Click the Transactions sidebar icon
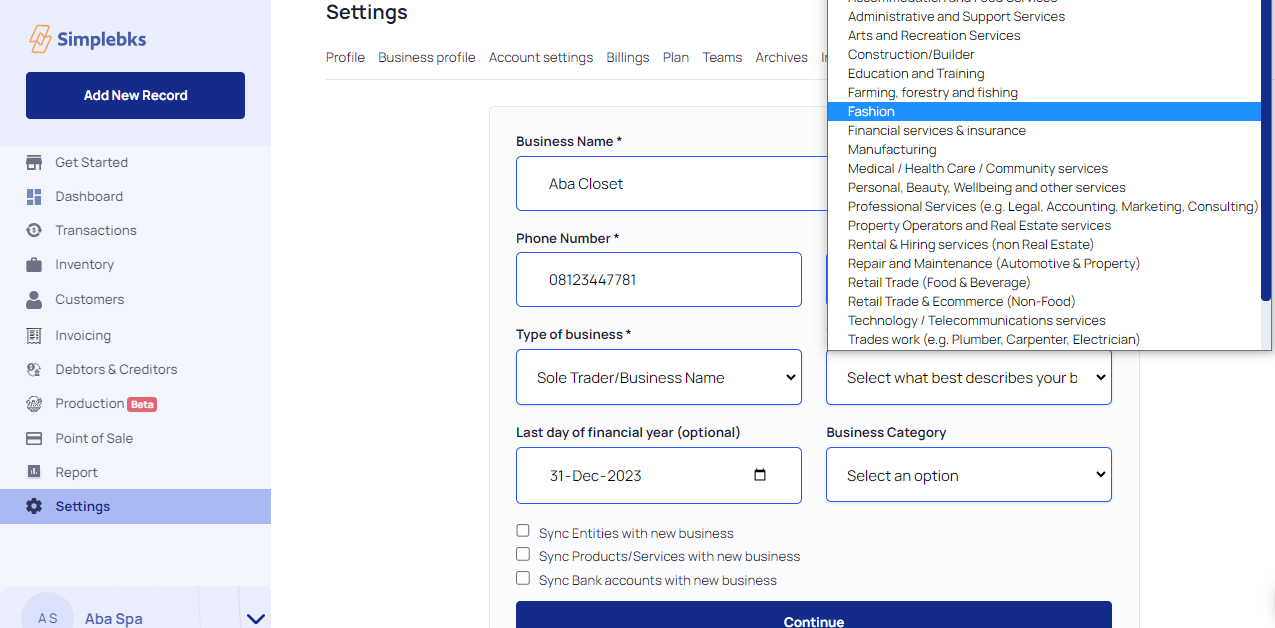Viewport: 1275px width, 628px height. 34,231
